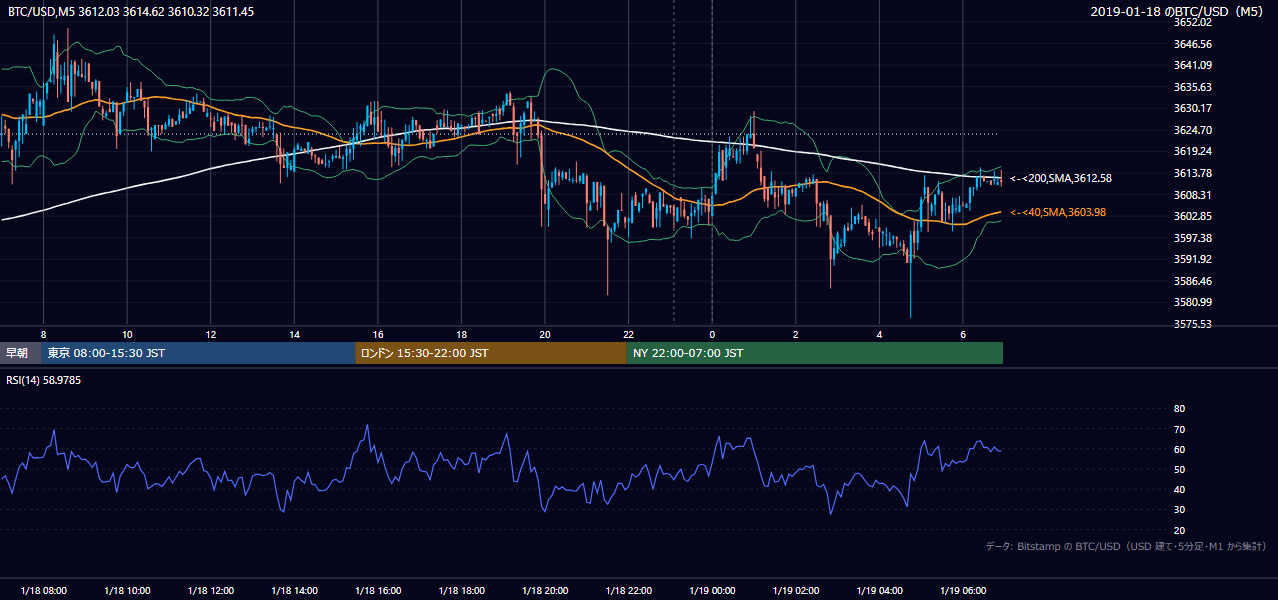Image resolution: width=1278 pixels, height=600 pixels.
Task: Click hour label 22 below price chart
Action: click(x=628, y=334)
